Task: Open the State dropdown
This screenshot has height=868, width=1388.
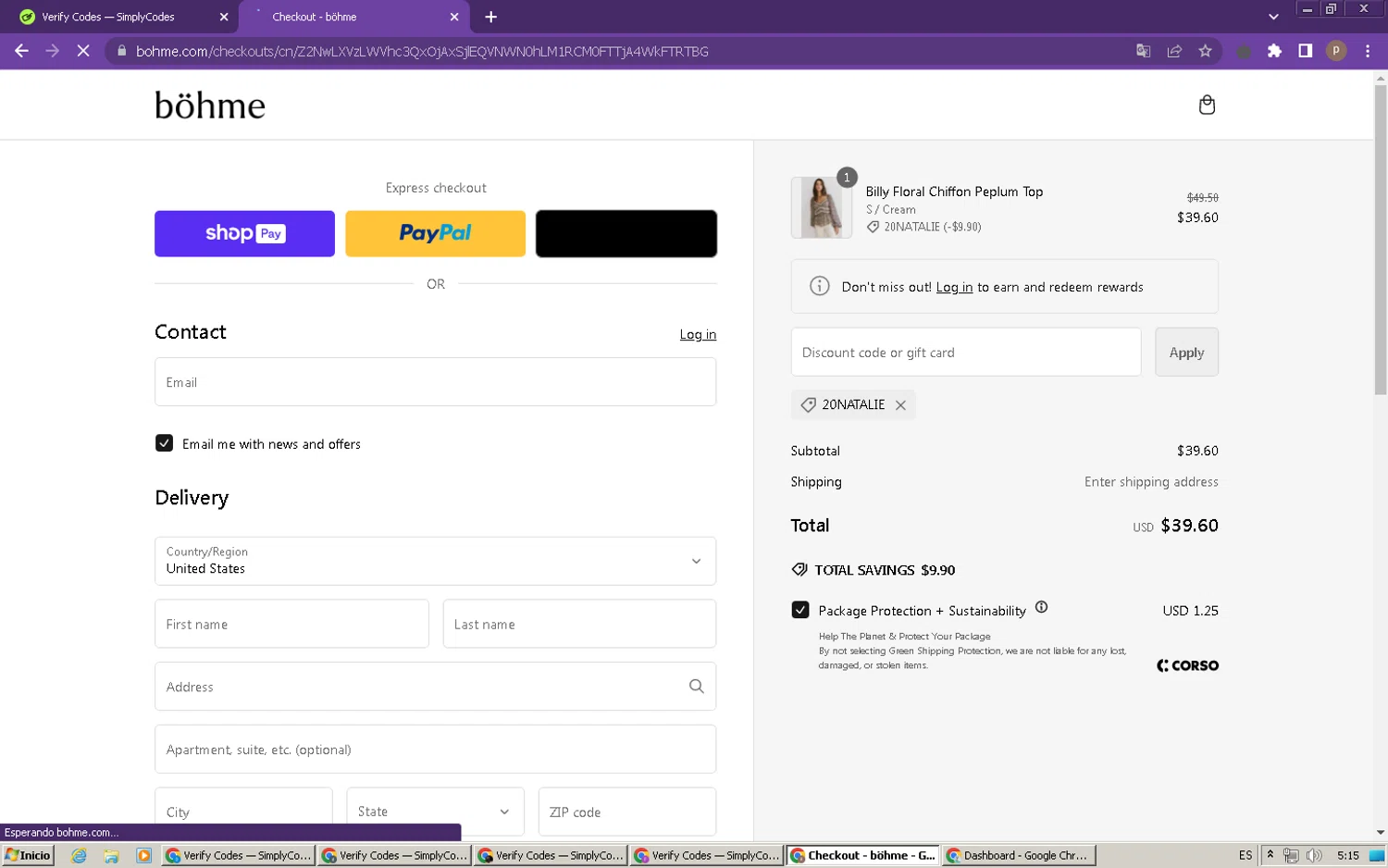Action: [435, 812]
